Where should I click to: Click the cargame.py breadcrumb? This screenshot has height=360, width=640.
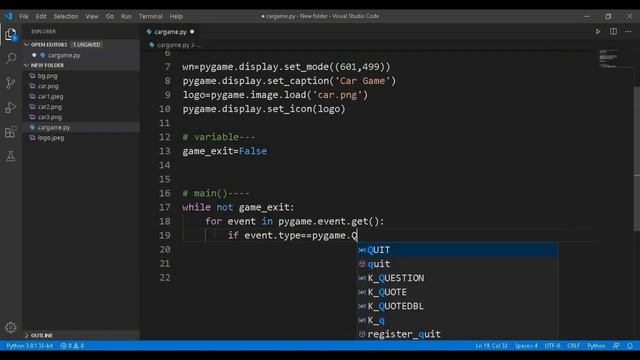(173, 45)
